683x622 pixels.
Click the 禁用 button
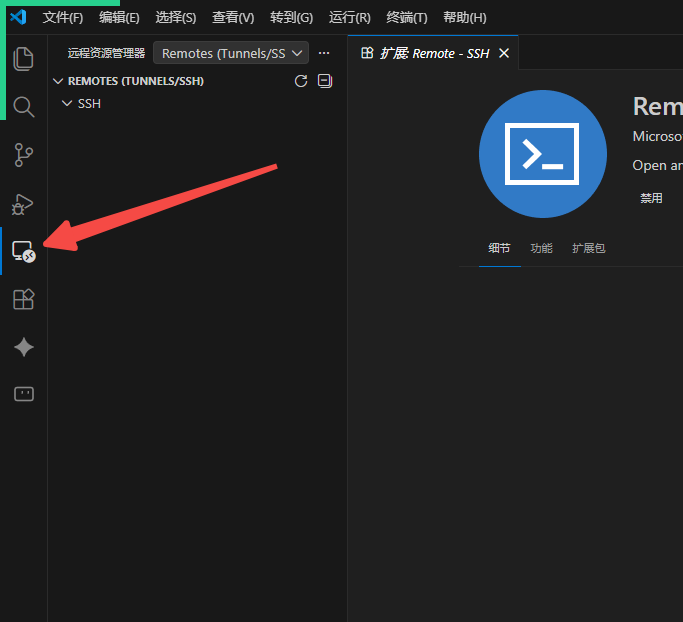(651, 198)
